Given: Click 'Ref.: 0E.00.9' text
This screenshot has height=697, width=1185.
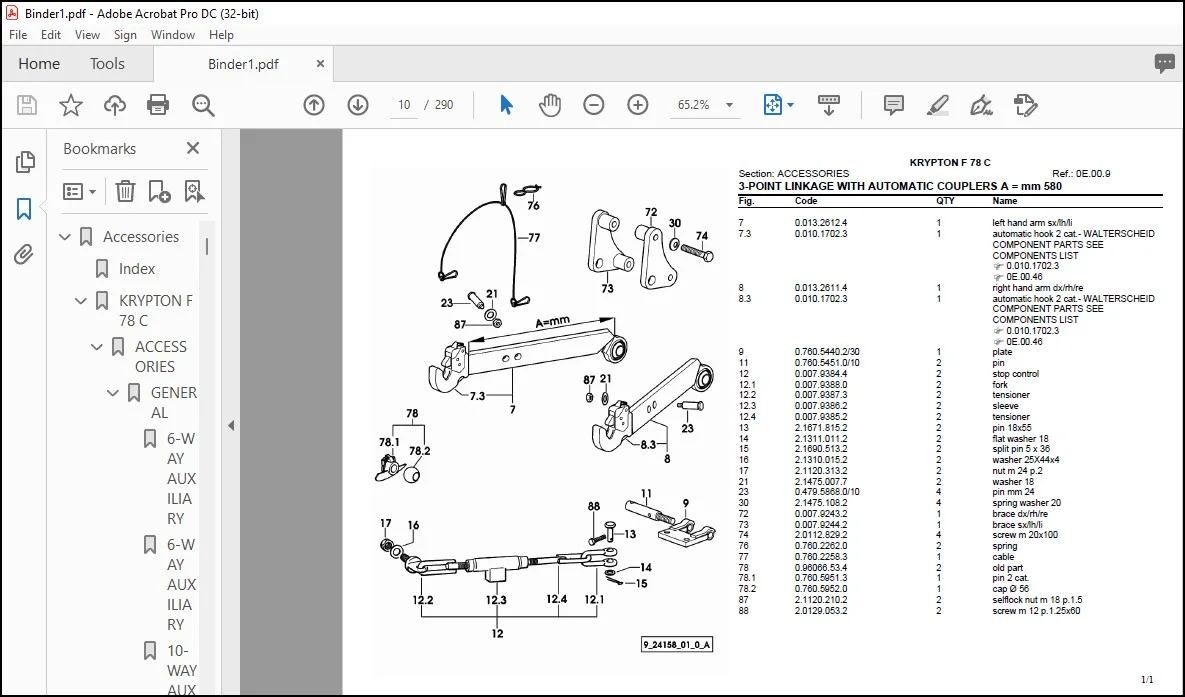Looking at the screenshot, I should tap(1081, 174).
